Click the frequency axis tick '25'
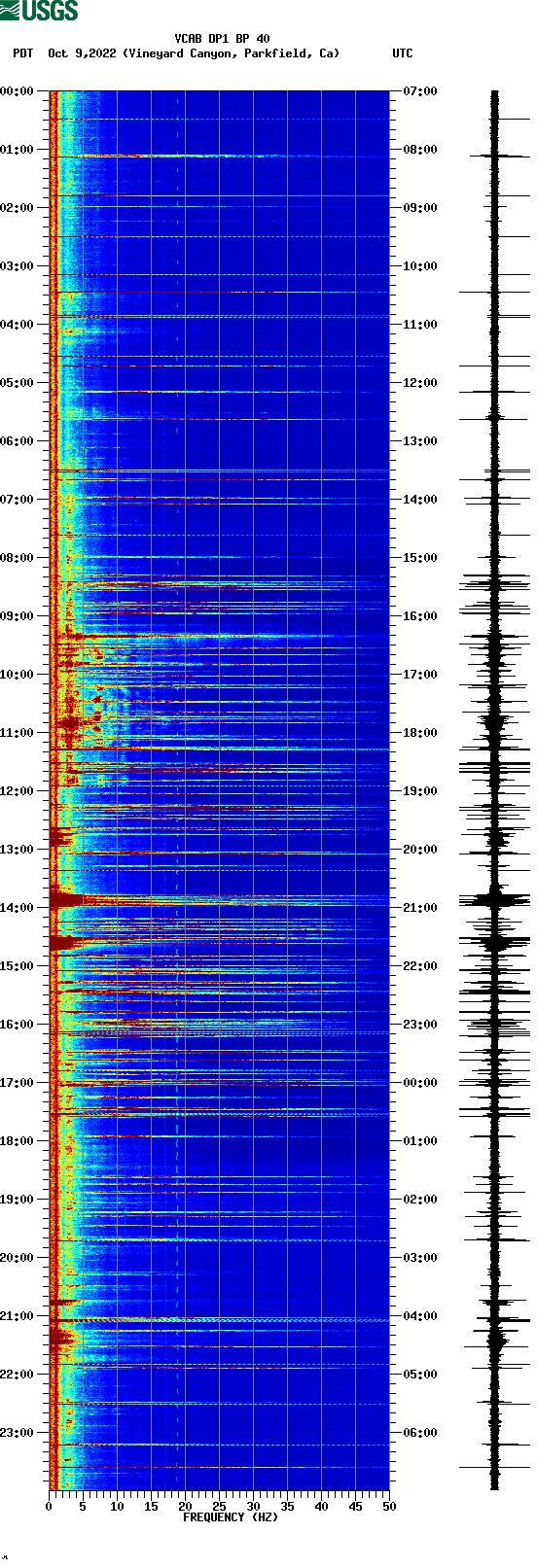This screenshot has height=1568, width=537. (x=219, y=1507)
